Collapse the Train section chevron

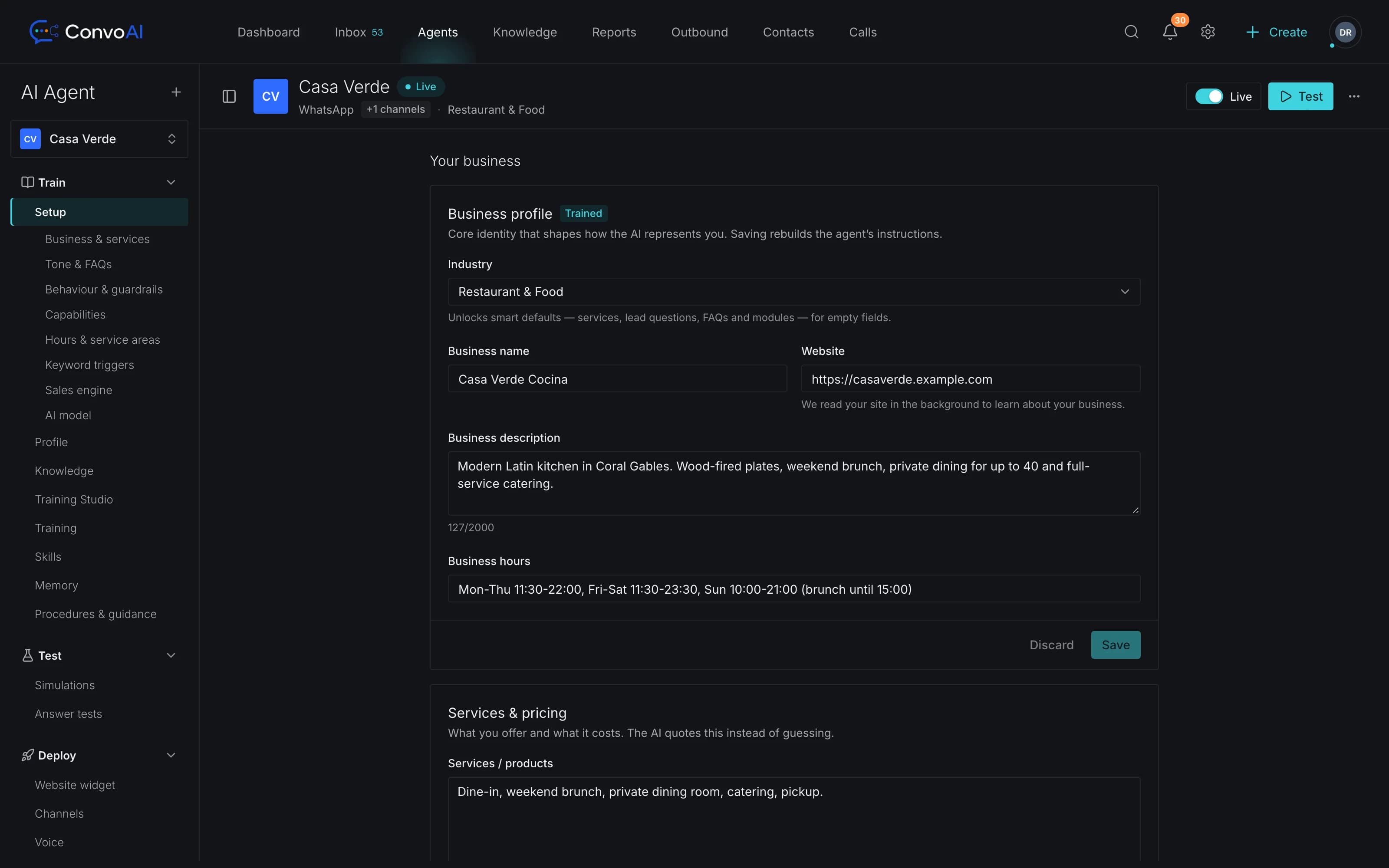pyautogui.click(x=171, y=182)
